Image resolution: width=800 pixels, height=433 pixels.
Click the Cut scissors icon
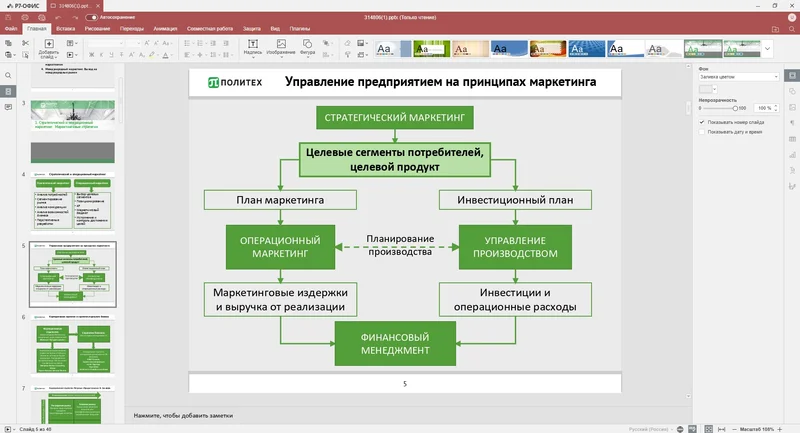(x=25, y=43)
